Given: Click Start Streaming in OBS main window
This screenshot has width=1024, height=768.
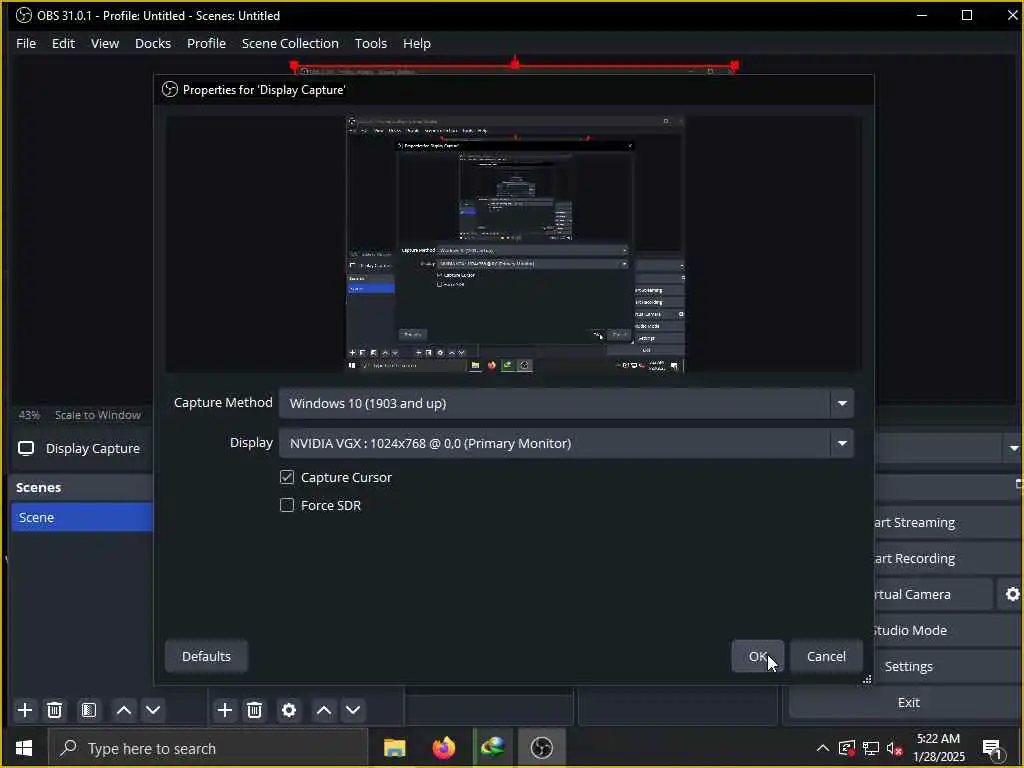Looking at the screenshot, I should [948, 522].
